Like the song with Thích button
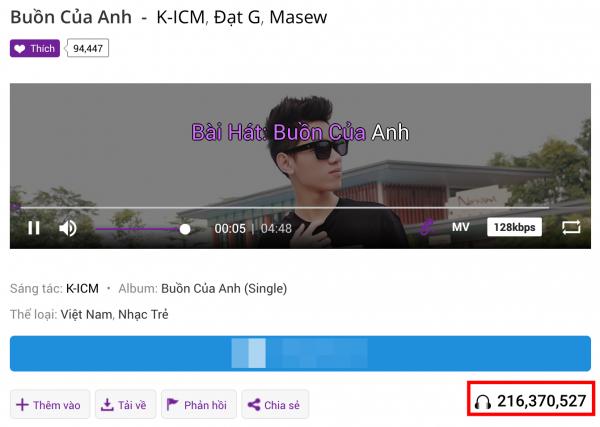600x427 pixels. pyautogui.click(x=35, y=48)
